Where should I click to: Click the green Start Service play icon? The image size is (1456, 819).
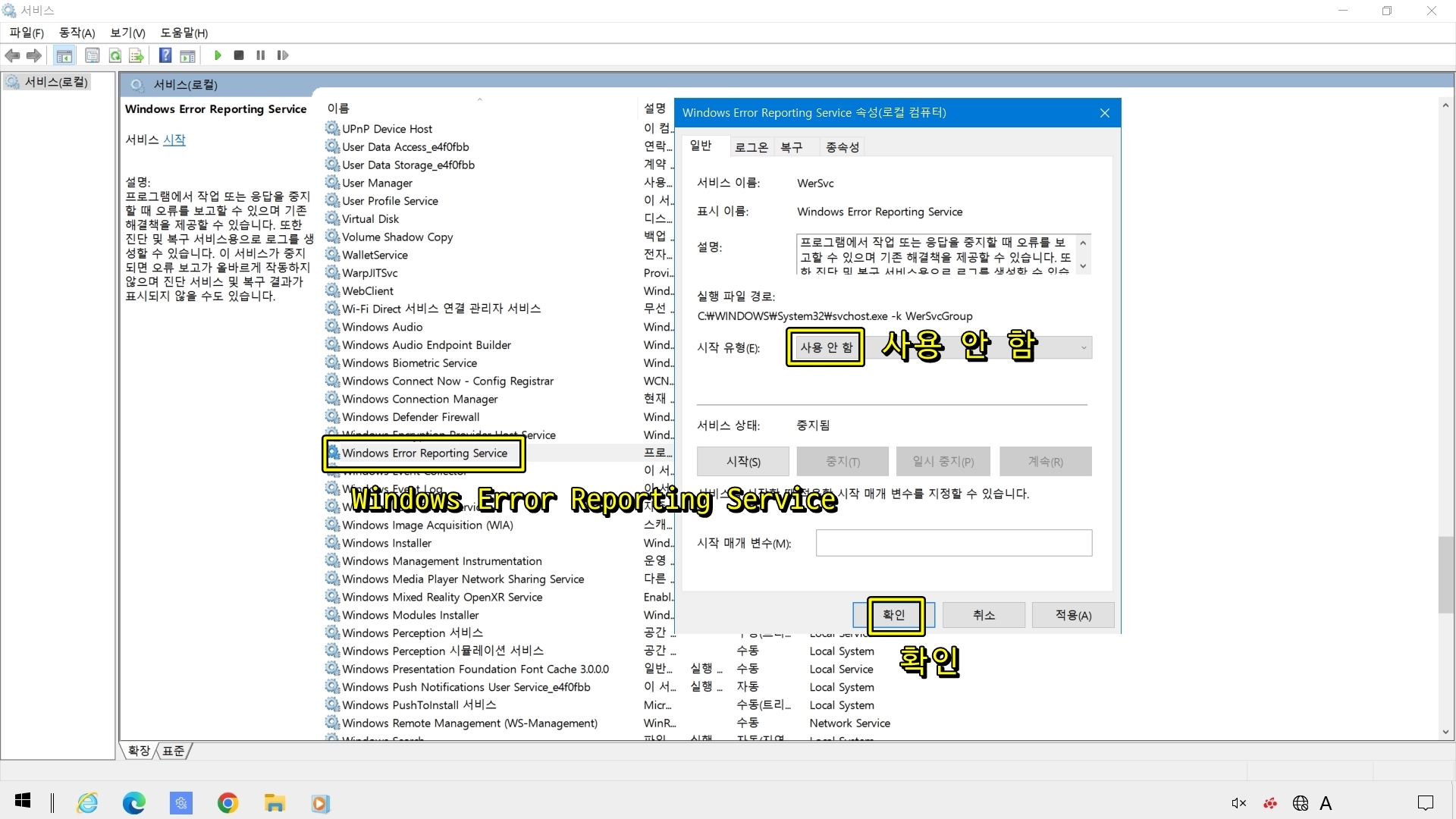218,55
